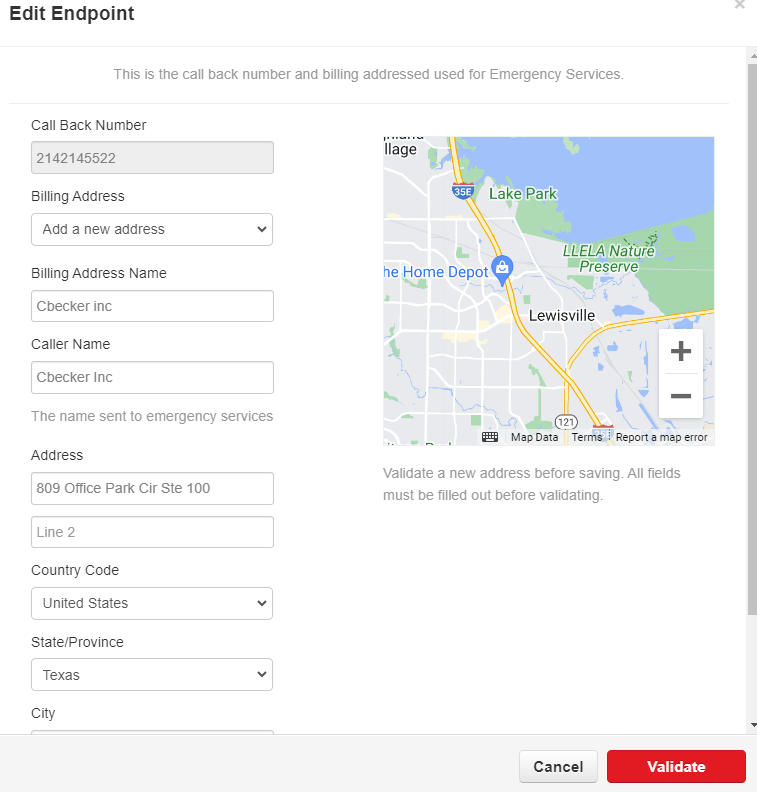Click the Map Data label
The height and width of the screenshot is (792, 757).
[x=534, y=437]
